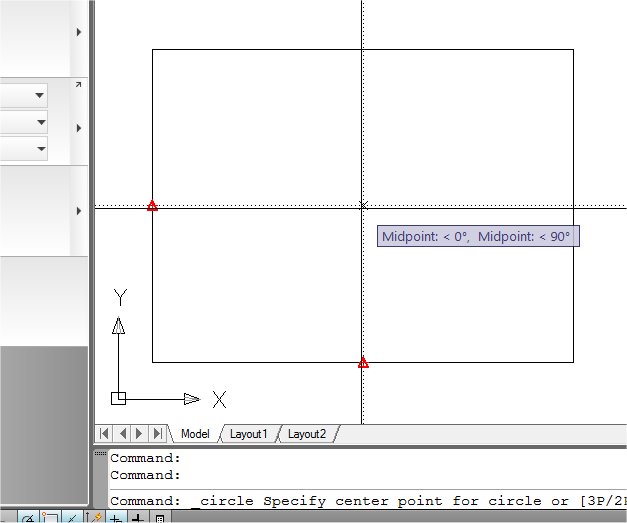Screen dimensions: 627x523
Task: Open the top stacked ribbon dropdown
Action: pyautogui.click(x=39, y=95)
